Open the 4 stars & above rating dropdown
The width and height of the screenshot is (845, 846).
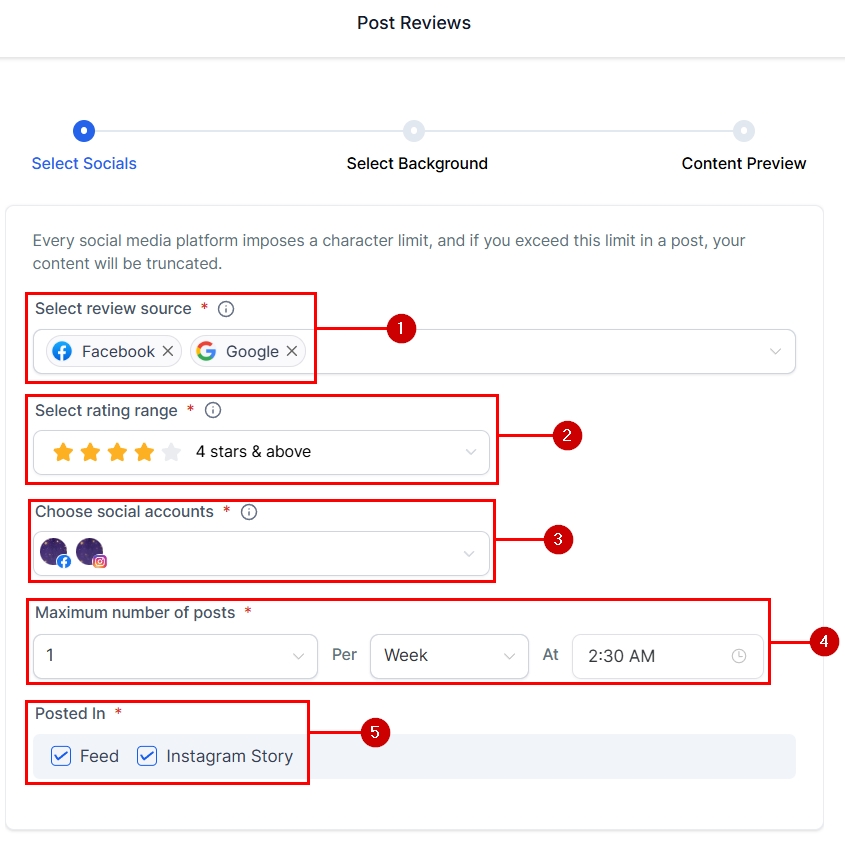[x=471, y=452]
